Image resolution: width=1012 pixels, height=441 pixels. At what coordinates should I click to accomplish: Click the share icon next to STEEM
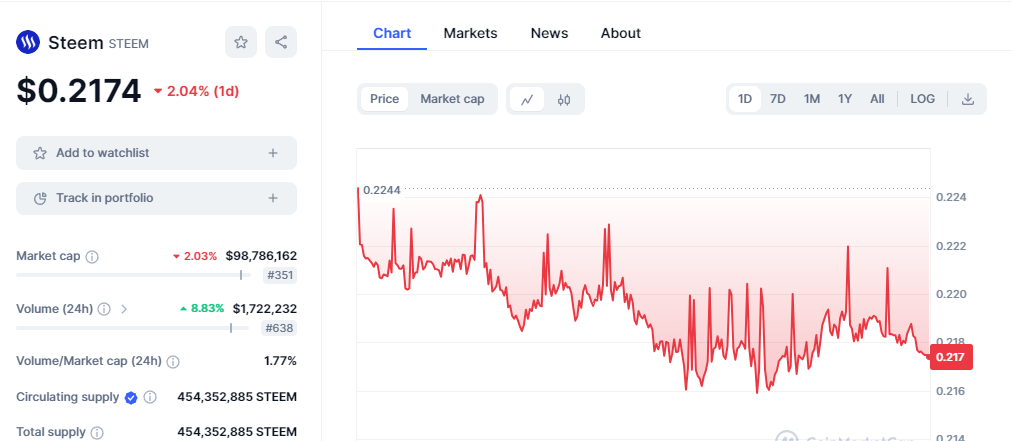281,42
